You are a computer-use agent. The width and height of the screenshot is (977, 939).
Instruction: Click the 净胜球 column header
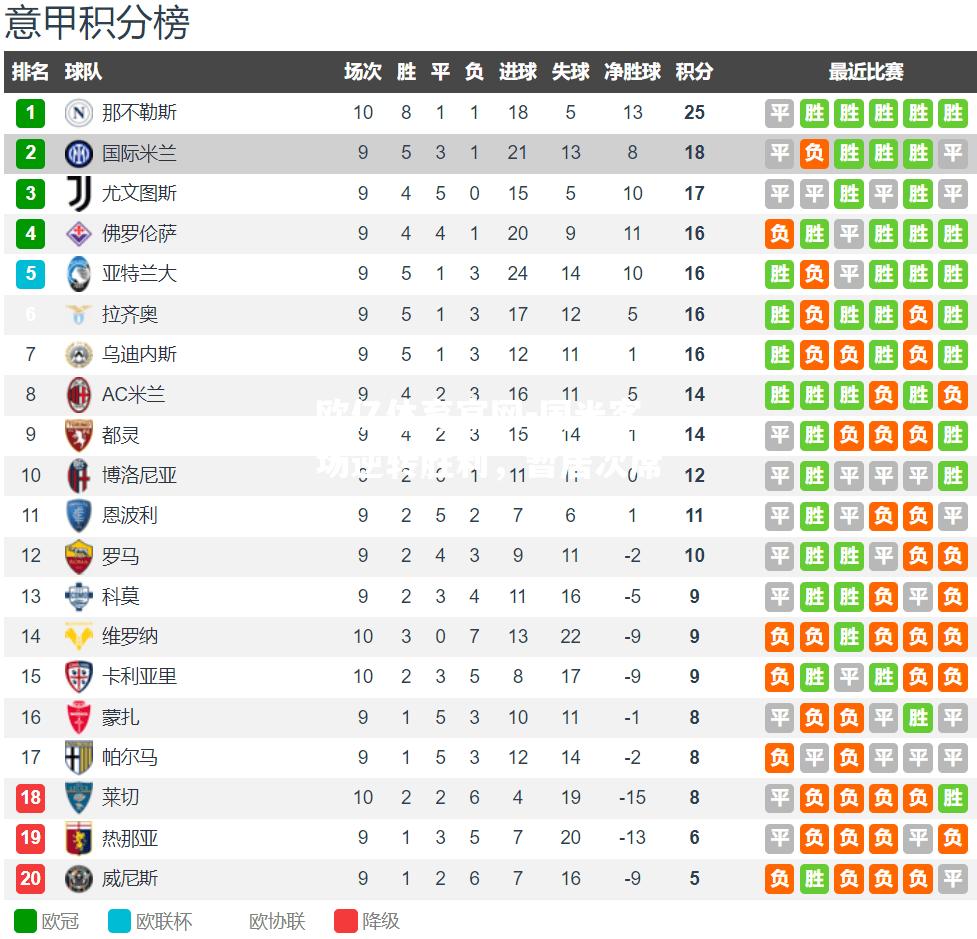point(632,72)
